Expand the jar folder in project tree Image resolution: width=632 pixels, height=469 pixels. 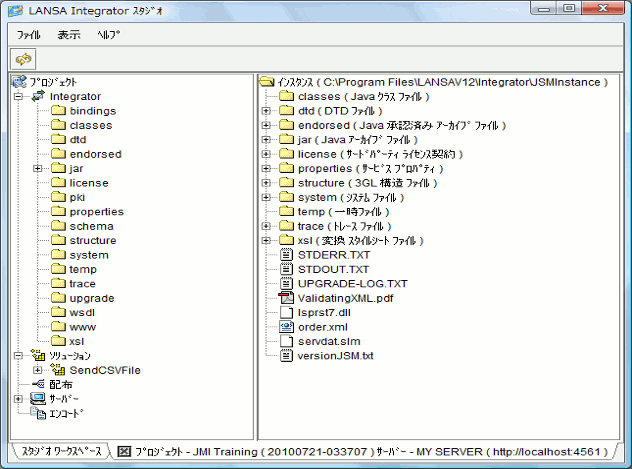pos(37,168)
